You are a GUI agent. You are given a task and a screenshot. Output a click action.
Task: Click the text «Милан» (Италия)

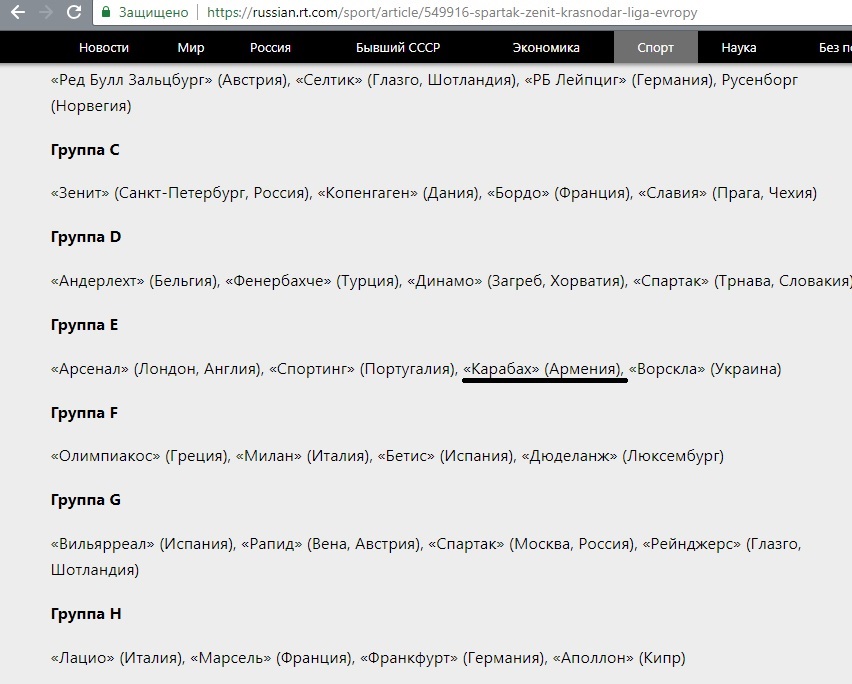pos(303,456)
